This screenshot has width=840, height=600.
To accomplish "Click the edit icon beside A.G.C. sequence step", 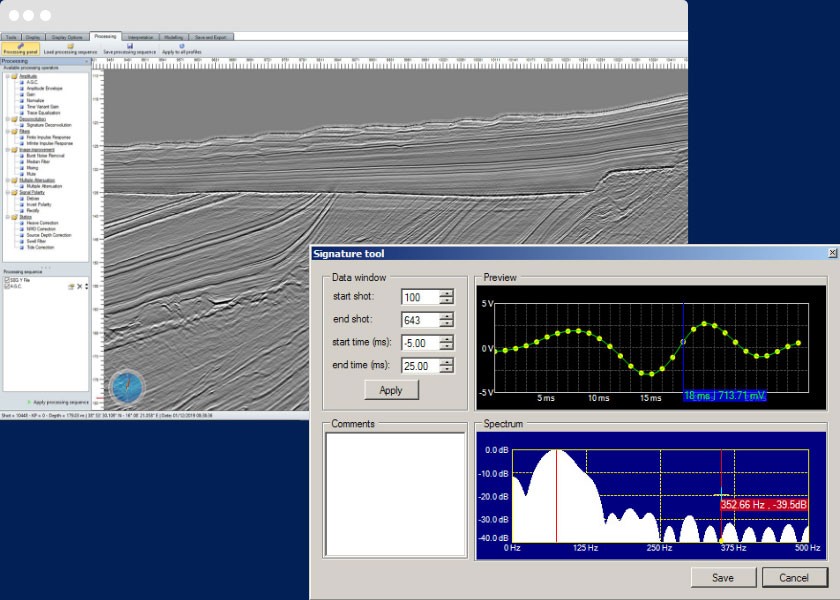I will pos(71,286).
